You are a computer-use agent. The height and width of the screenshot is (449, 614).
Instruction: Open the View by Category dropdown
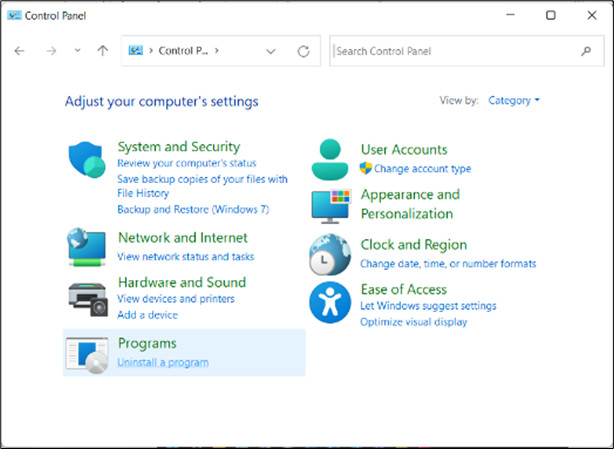point(514,101)
